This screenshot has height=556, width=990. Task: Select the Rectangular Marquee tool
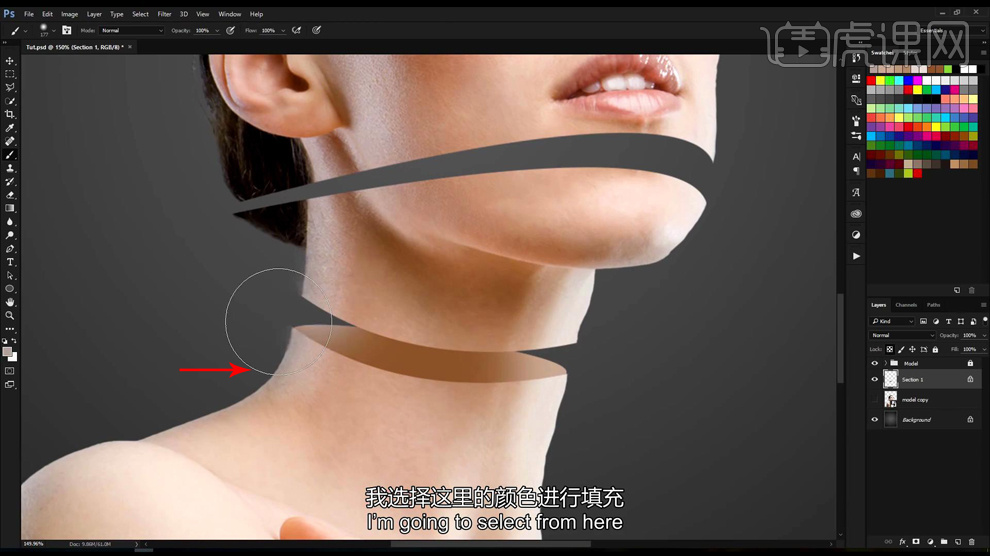coord(9,74)
